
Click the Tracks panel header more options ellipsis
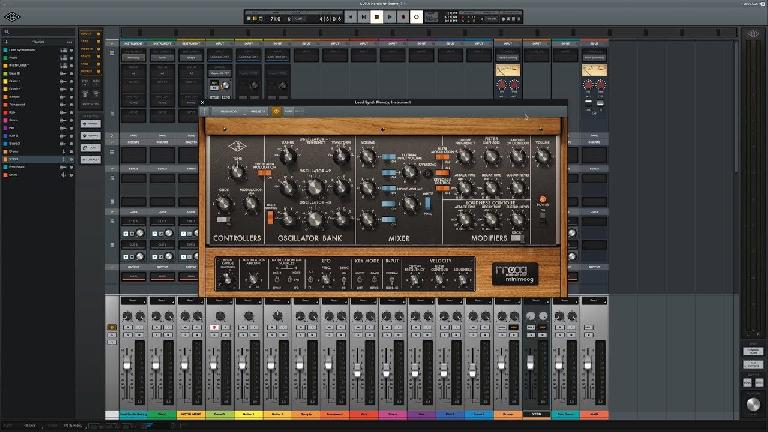tap(69, 42)
